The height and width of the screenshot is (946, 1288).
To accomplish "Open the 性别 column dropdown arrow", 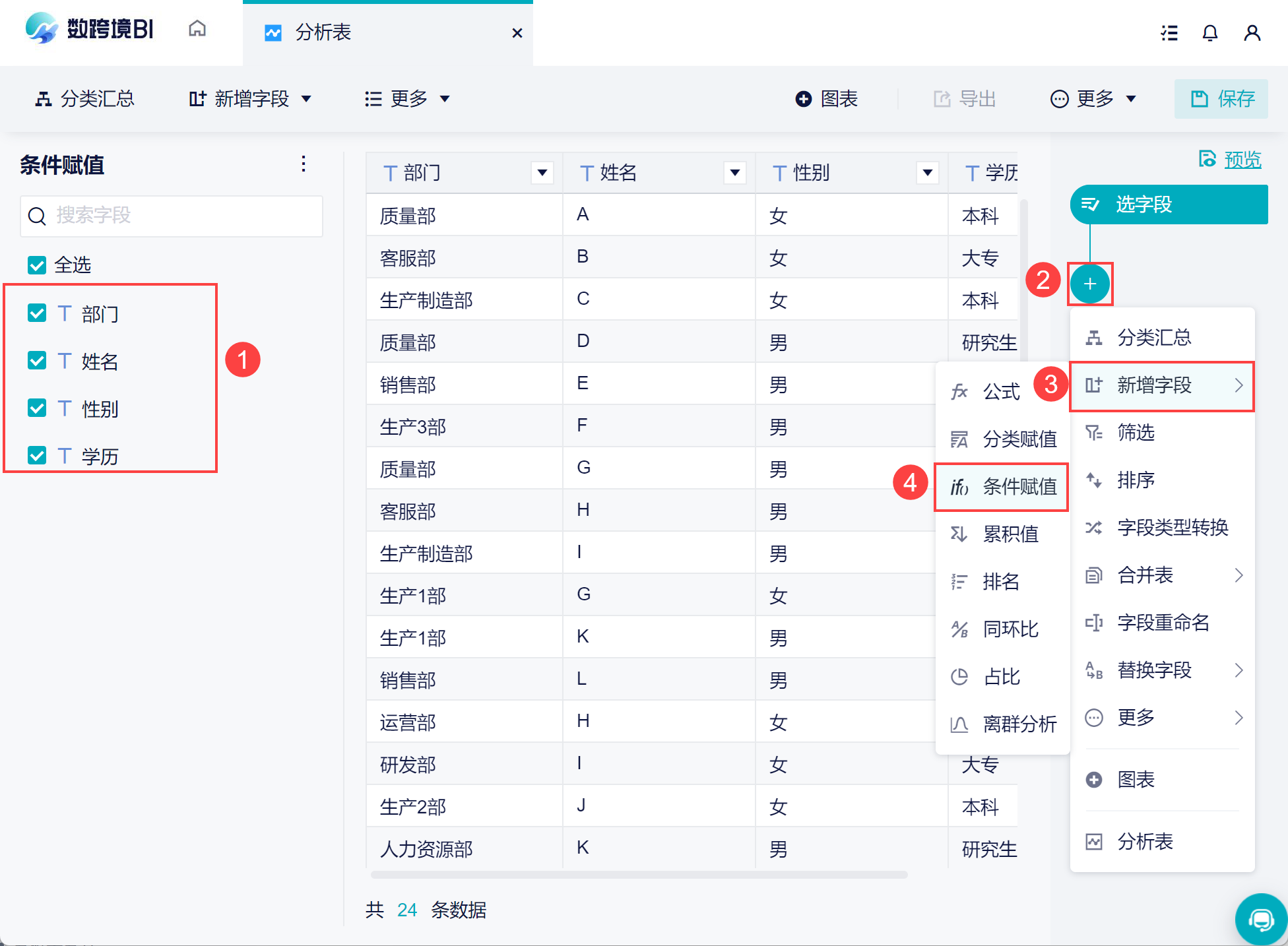I will (927, 173).
